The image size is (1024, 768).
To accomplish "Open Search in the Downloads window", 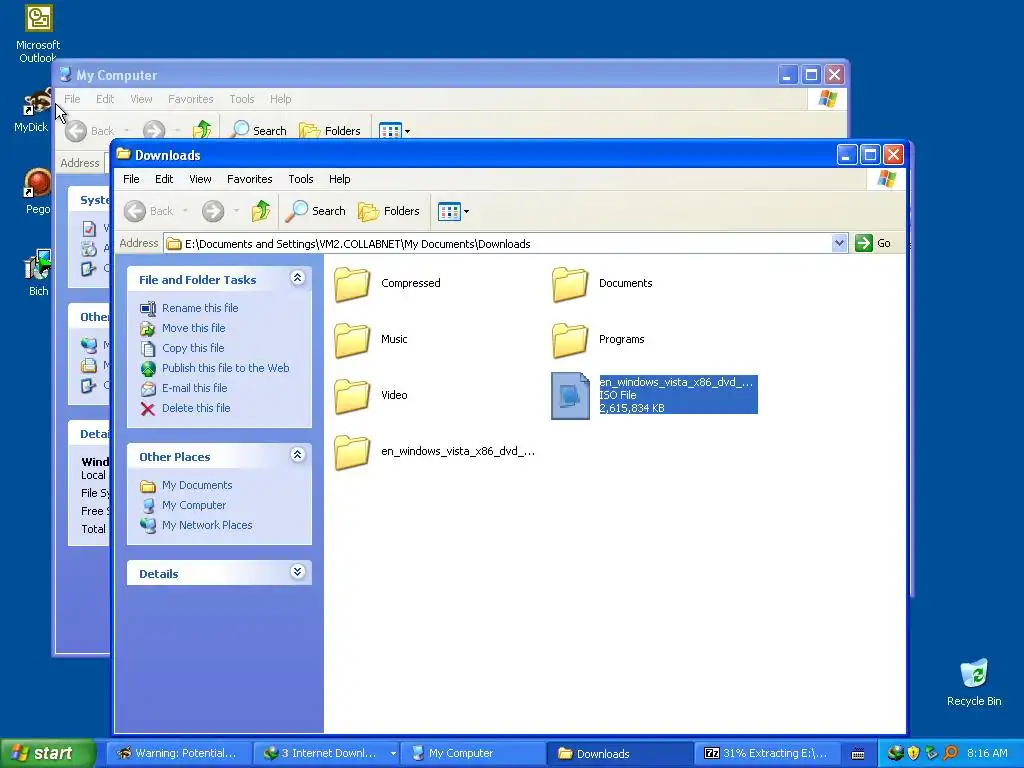I will (316, 211).
